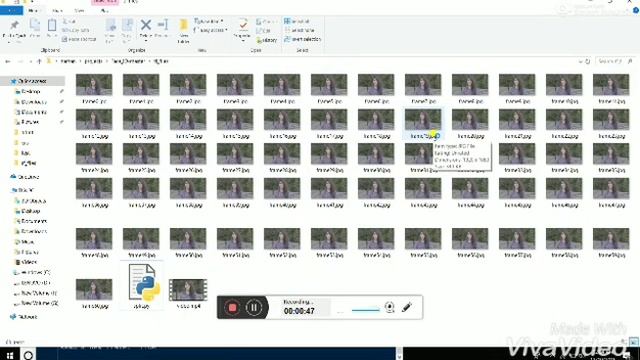Click Invert selection in the ribbon

[303, 39]
